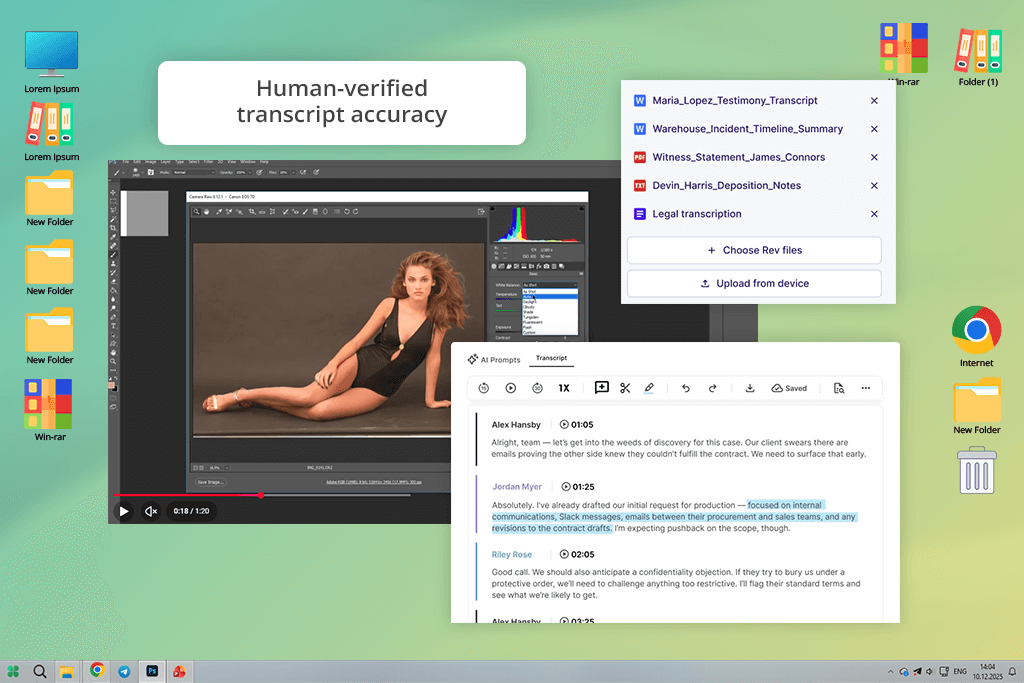Click speaker name Jordan Myer
Screen dimensions: 1024x683
coord(517,486)
